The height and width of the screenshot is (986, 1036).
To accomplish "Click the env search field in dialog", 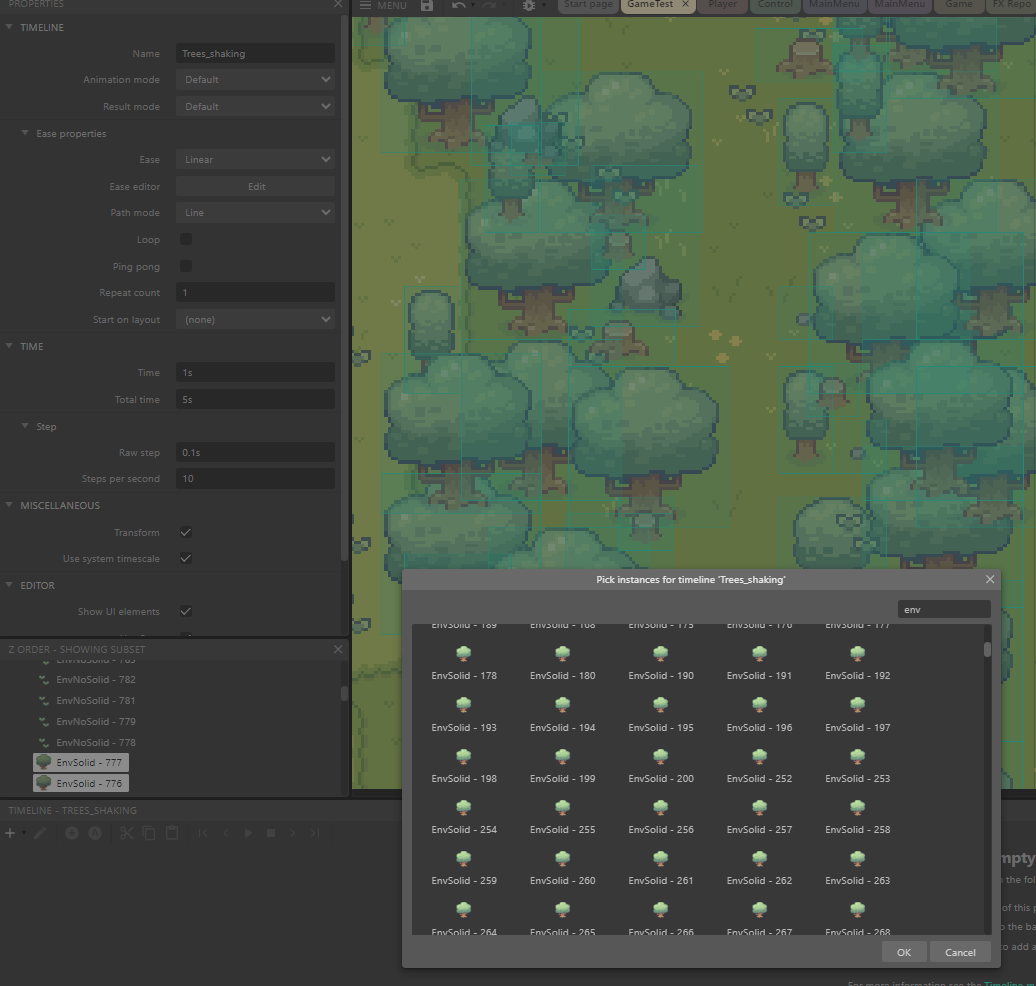I will point(944,609).
